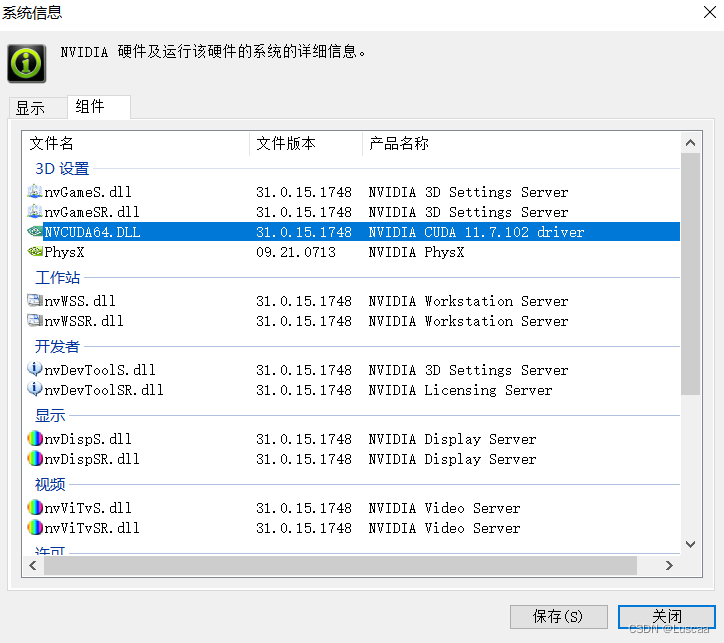Click NVIDIA CUDA 11.7.102 driver text
Image resolution: width=724 pixels, height=643 pixels.
[x=476, y=232]
